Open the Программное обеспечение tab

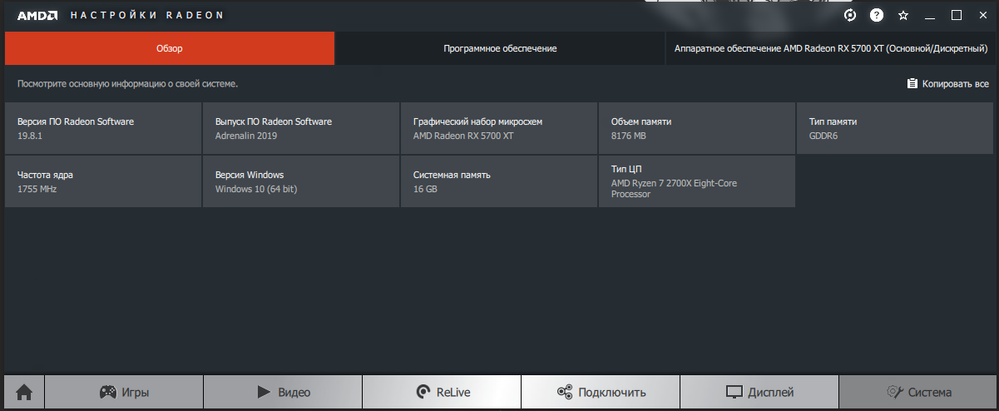(x=500, y=48)
